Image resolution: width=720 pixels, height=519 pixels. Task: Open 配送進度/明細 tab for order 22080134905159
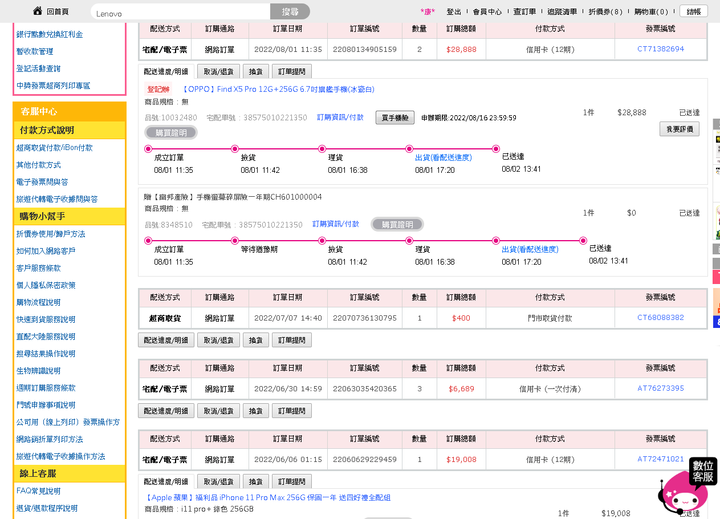[166, 71]
